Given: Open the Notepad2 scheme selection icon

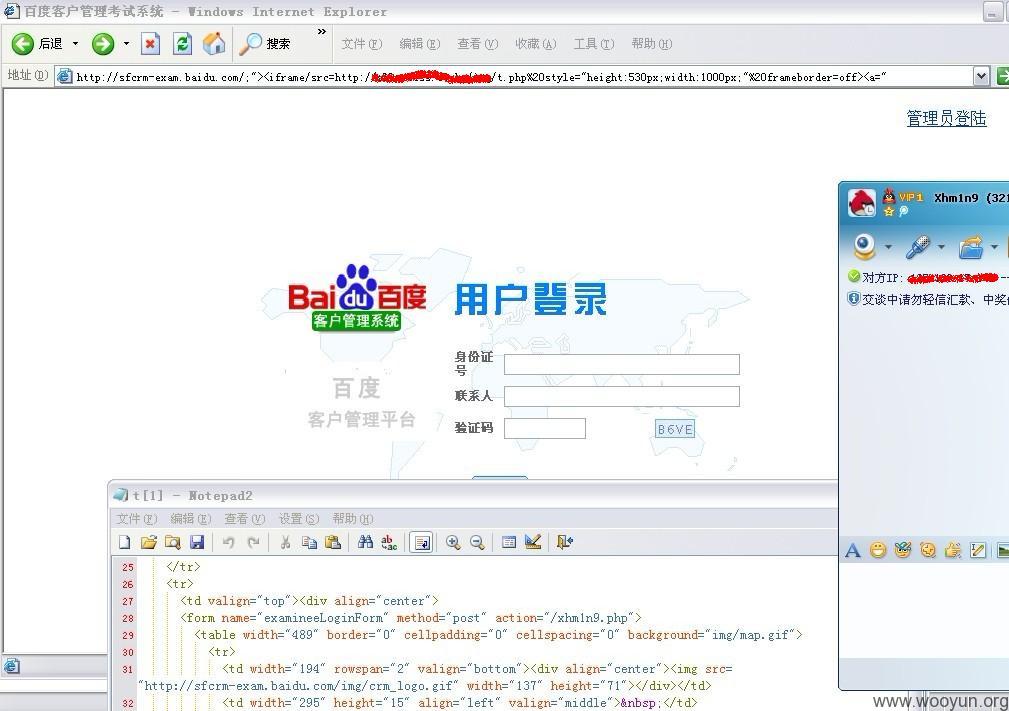Looking at the screenshot, I should pos(509,542).
